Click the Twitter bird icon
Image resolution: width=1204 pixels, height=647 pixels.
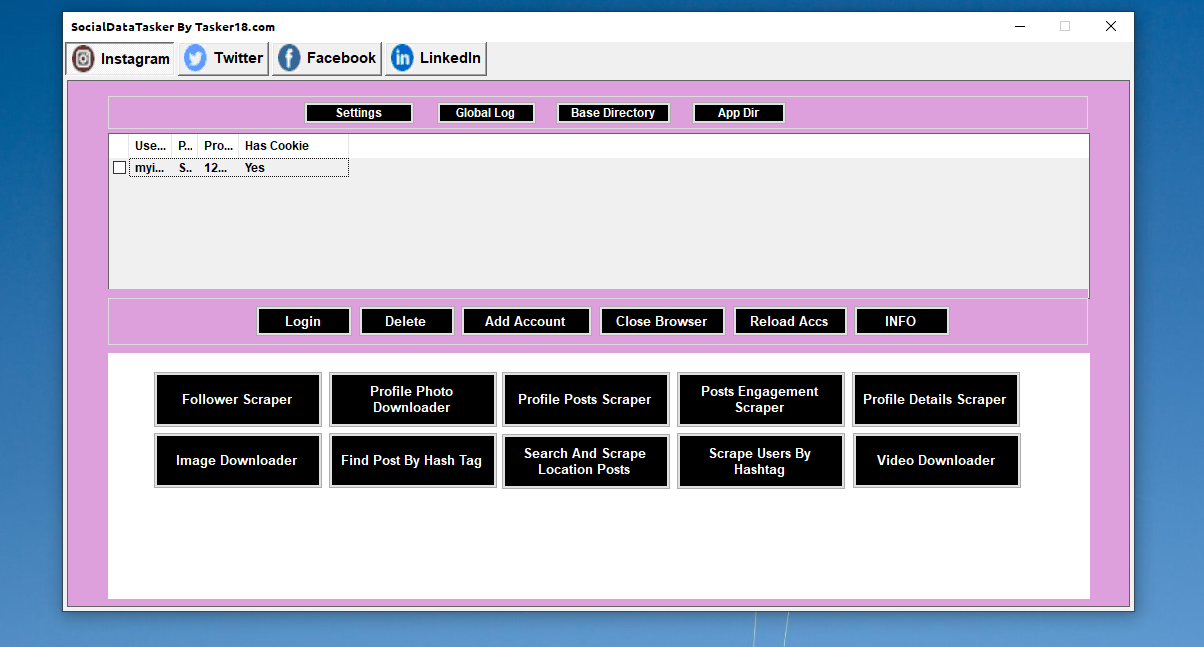pos(196,58)
